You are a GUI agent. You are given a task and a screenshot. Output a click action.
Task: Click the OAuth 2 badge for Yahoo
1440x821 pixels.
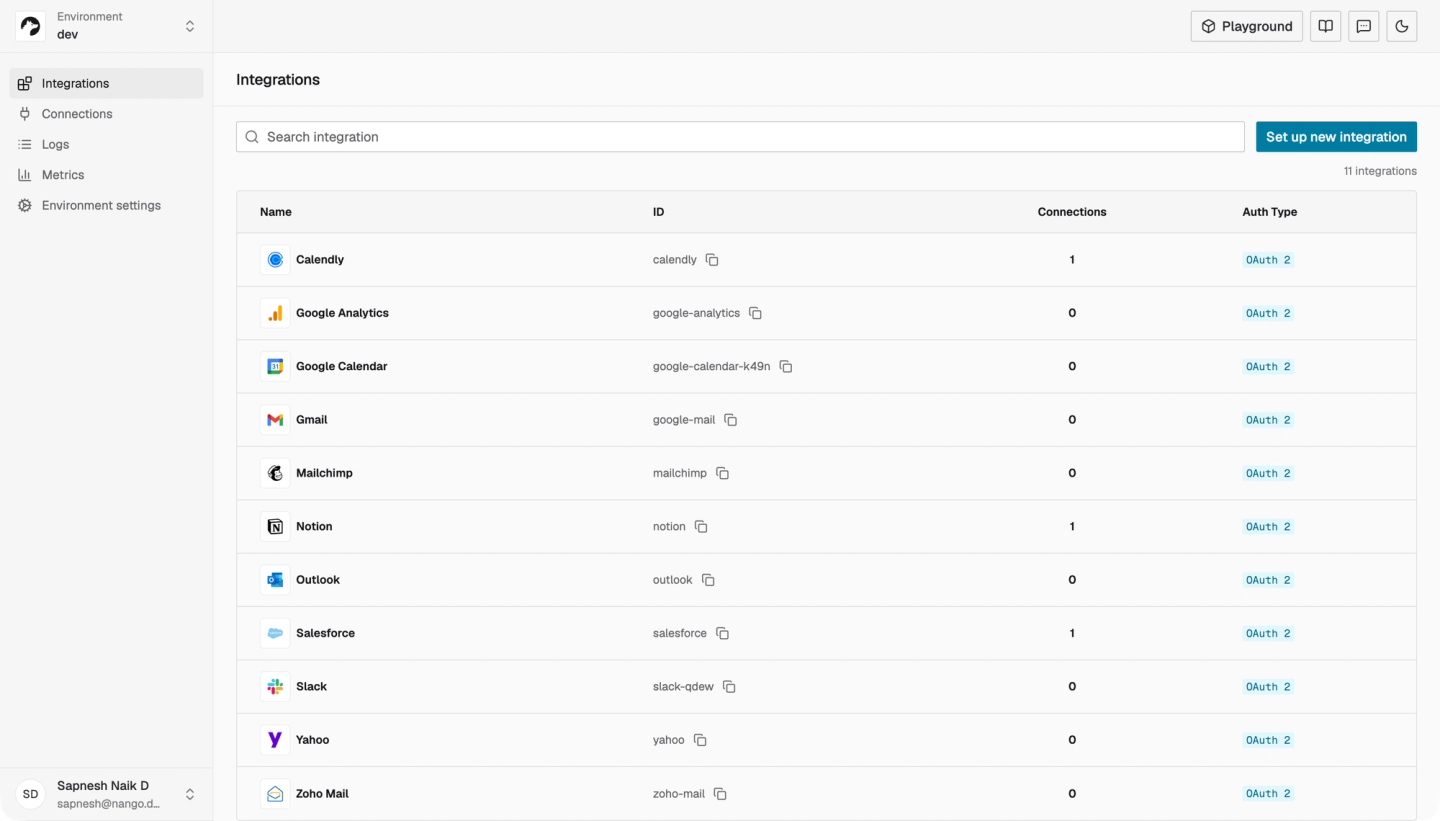1268,741
